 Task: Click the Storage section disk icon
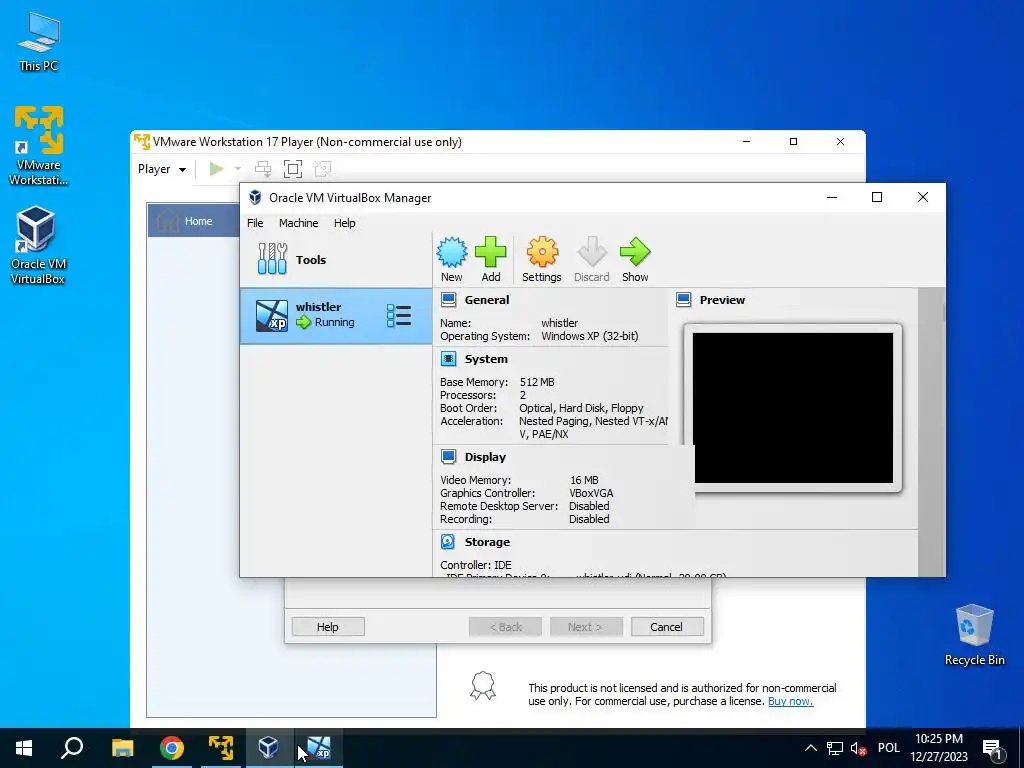[x=448, y=541]
